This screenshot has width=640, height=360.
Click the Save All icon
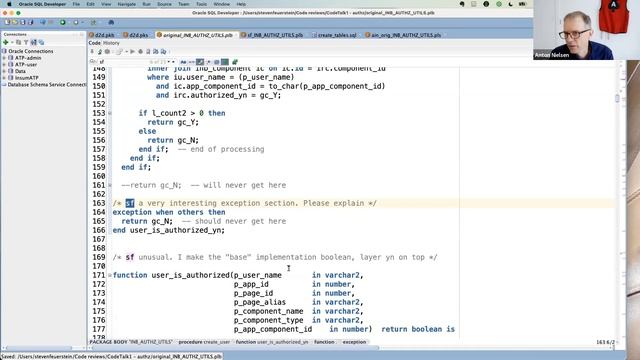30,22
